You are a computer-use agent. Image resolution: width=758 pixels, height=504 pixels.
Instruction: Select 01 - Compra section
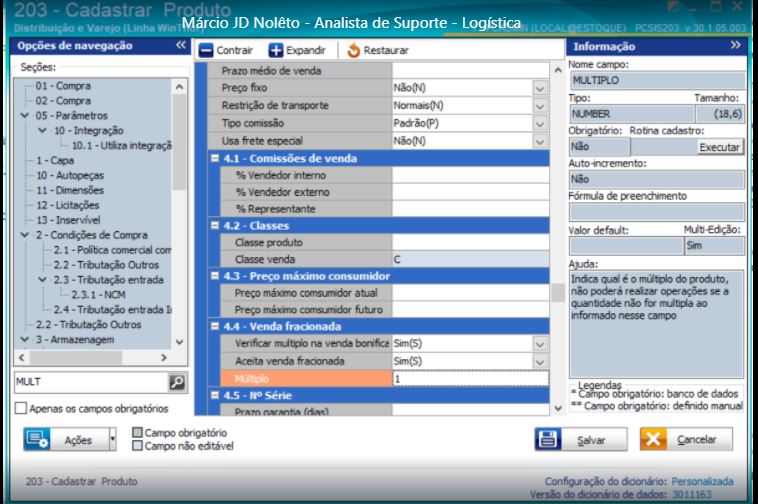click(x=63, y=86)
